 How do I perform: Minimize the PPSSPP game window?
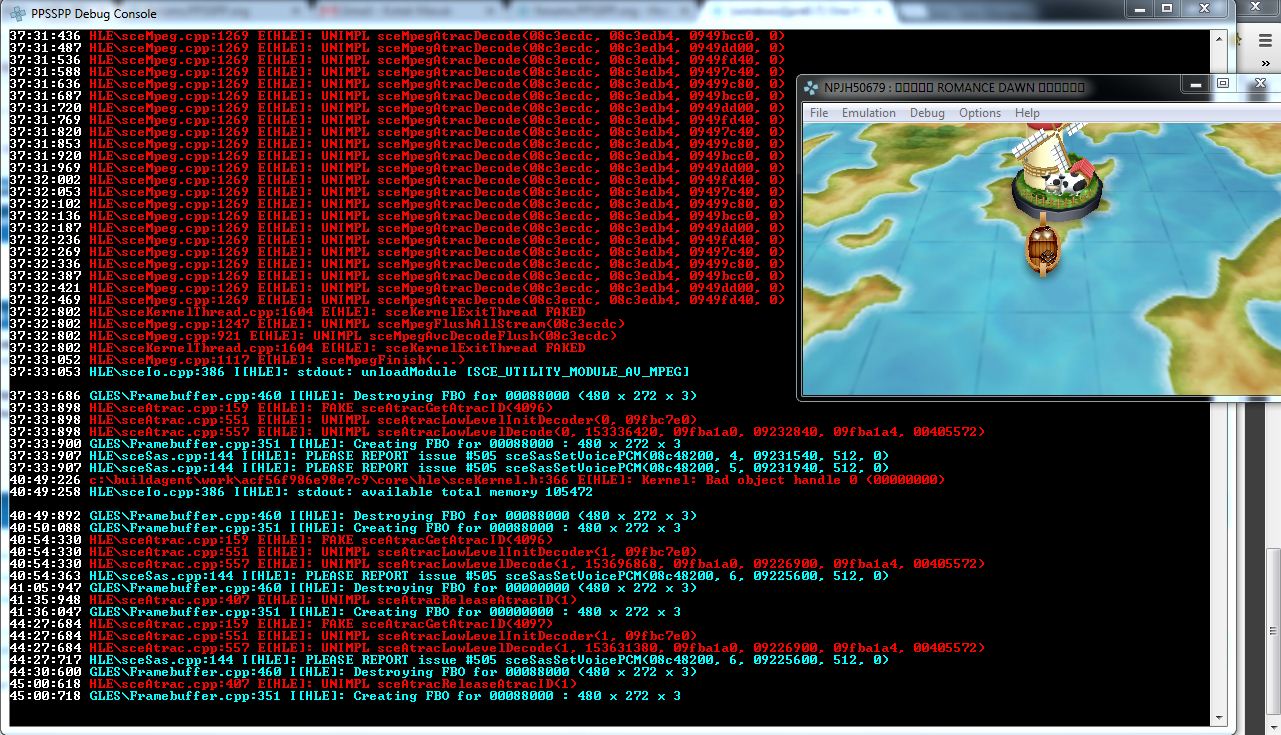pos(1197,85)
